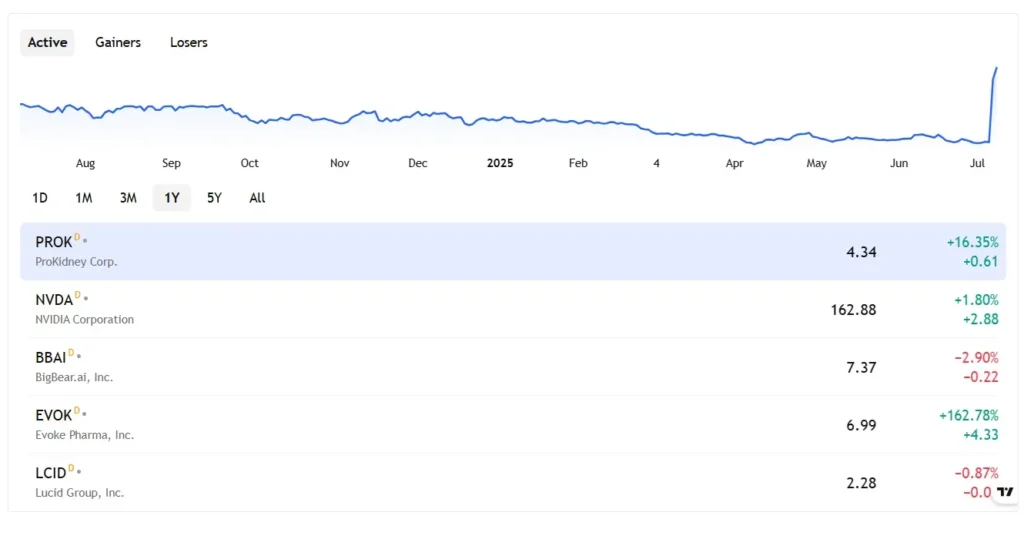Screen dimensions: 1024x546
Task: Choose the 3M time range
Action: [128, 198]
